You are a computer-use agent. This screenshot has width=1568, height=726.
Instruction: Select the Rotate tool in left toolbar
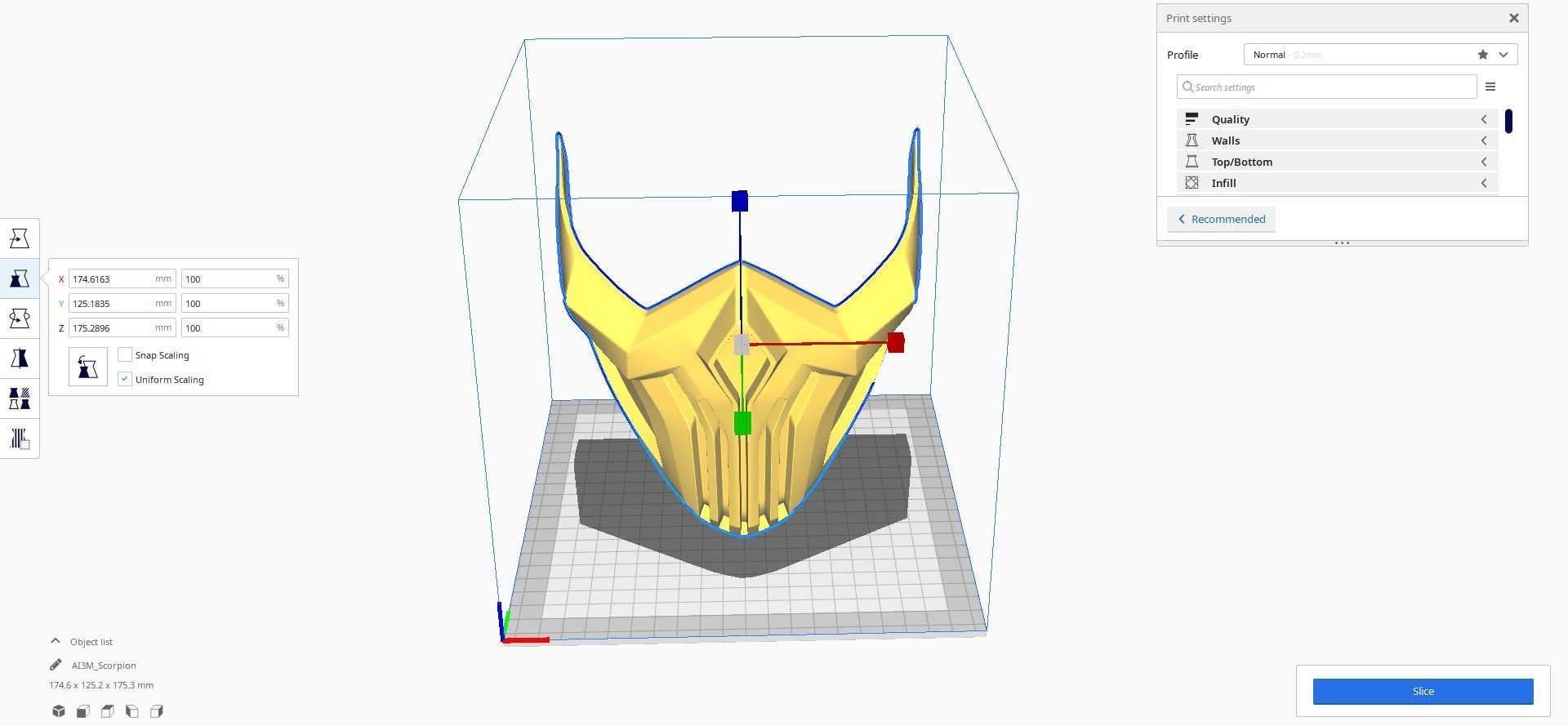(20, 318)
